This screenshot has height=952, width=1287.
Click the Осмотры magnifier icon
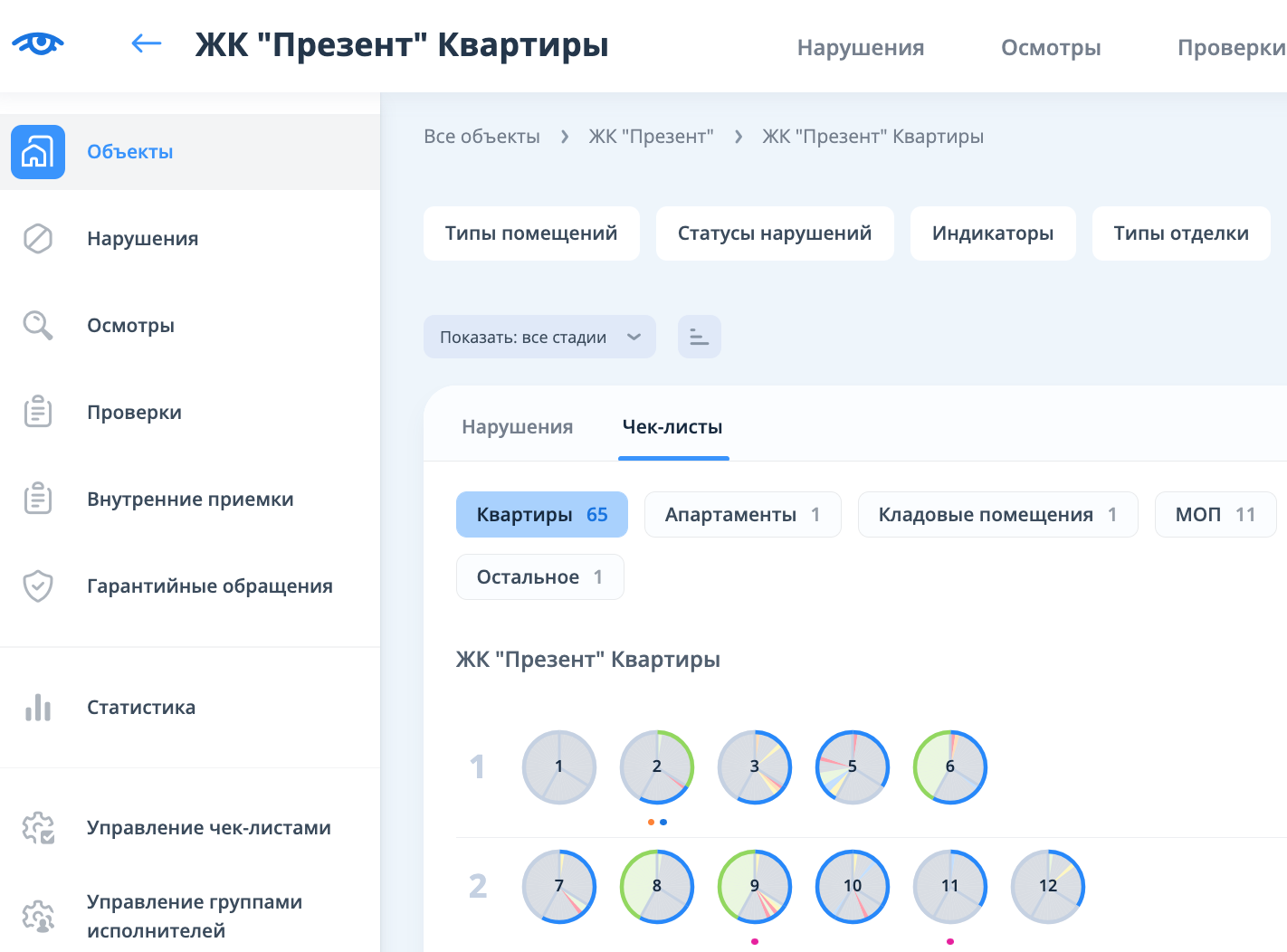click(38, 326)
